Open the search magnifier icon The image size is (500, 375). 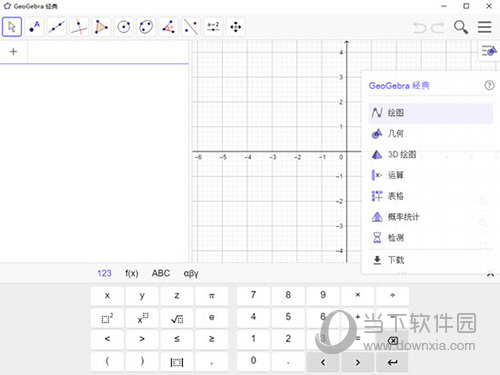(x=461, y=27)
